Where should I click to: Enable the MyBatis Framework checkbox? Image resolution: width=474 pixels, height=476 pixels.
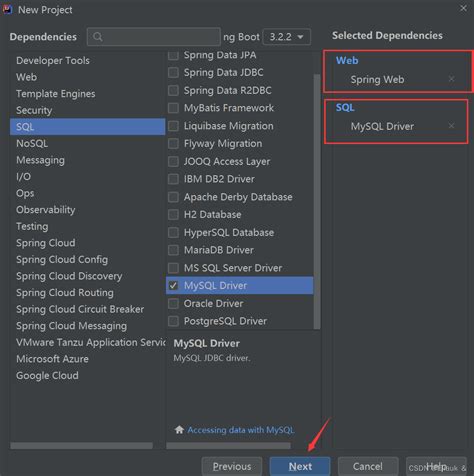coord(173,108)
